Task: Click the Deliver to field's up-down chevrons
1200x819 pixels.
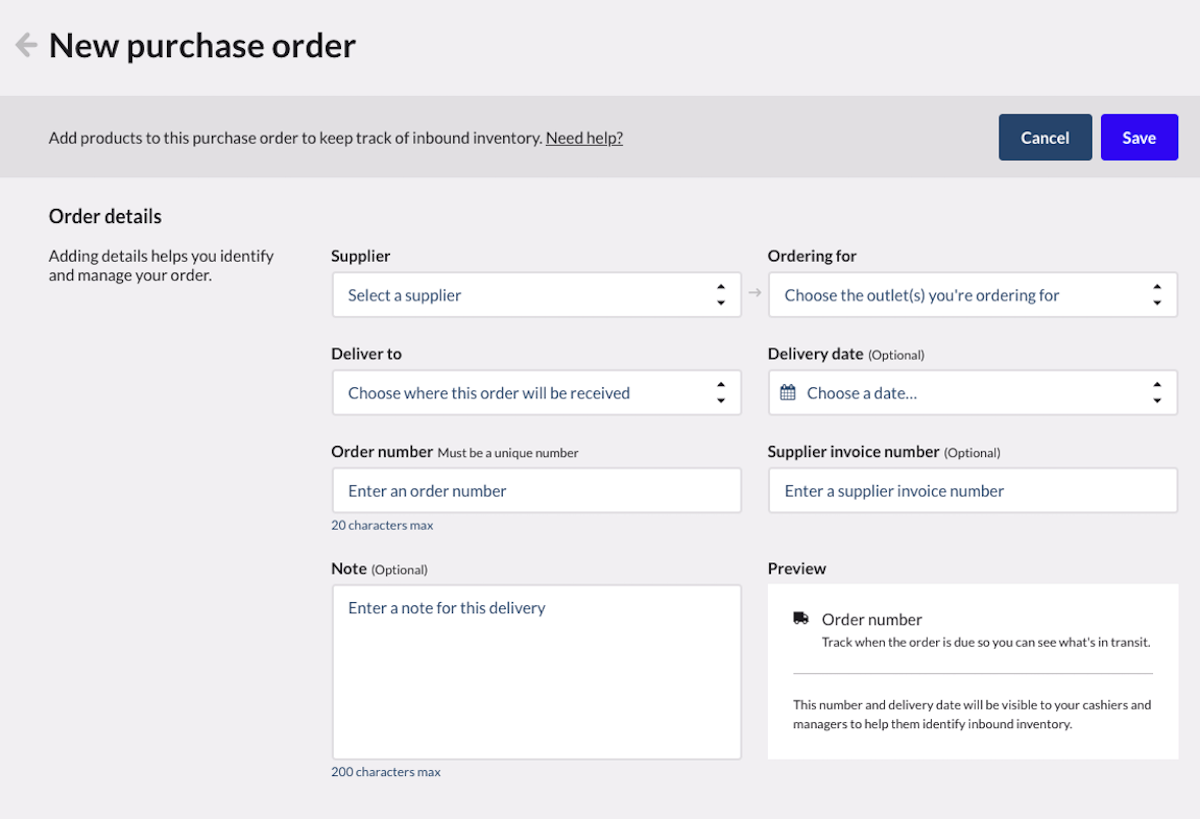Action: [x=720, y=393]
